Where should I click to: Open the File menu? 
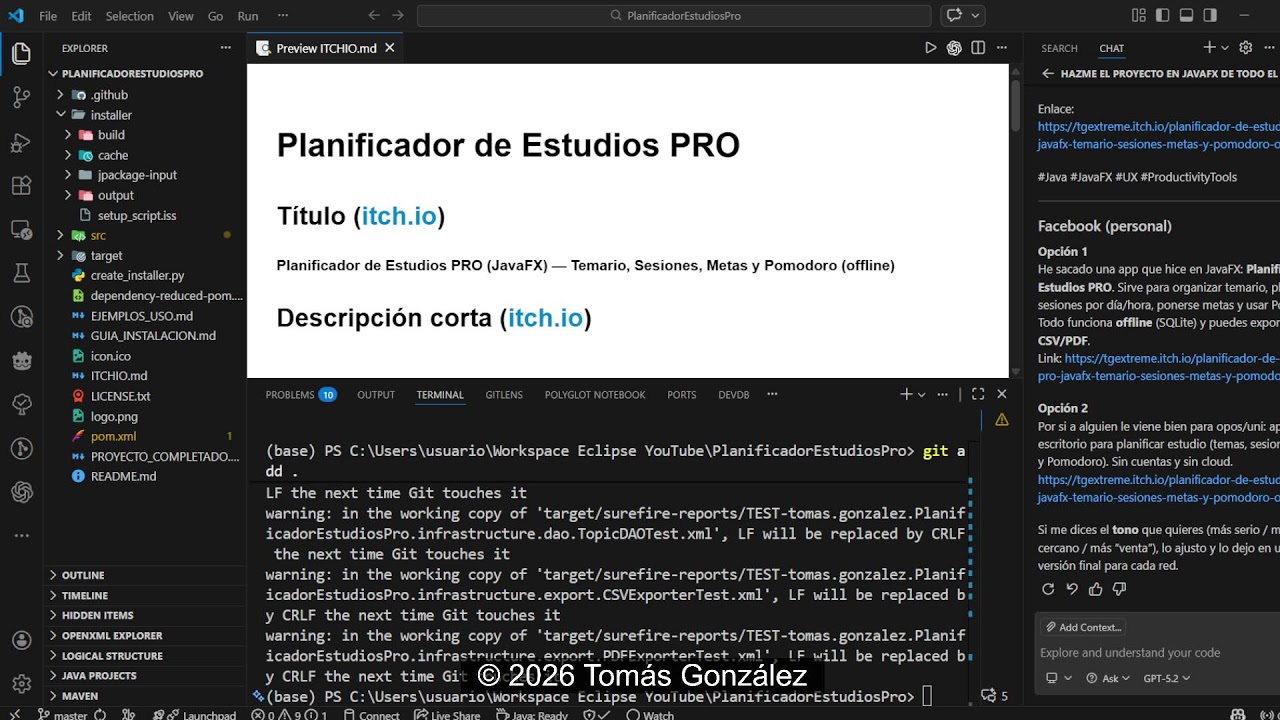tap(48, 16)
